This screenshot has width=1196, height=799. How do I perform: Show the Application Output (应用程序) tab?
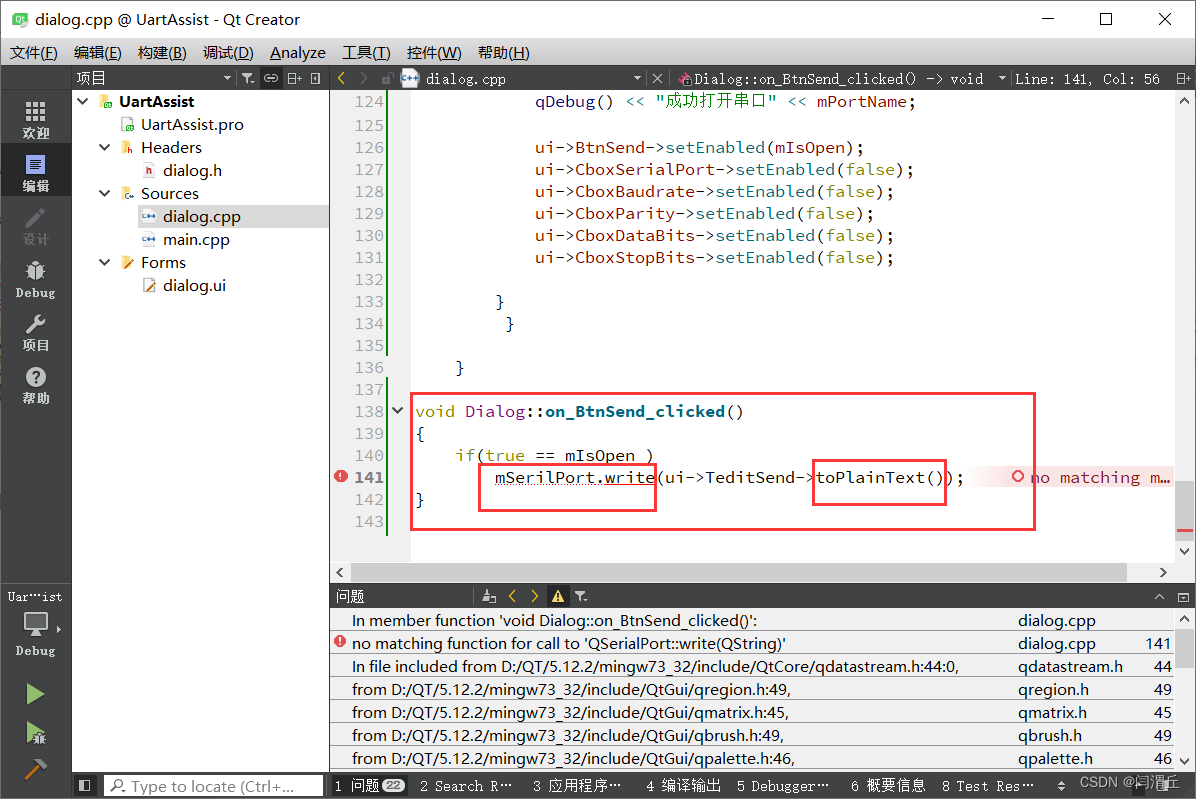(577, 785)
